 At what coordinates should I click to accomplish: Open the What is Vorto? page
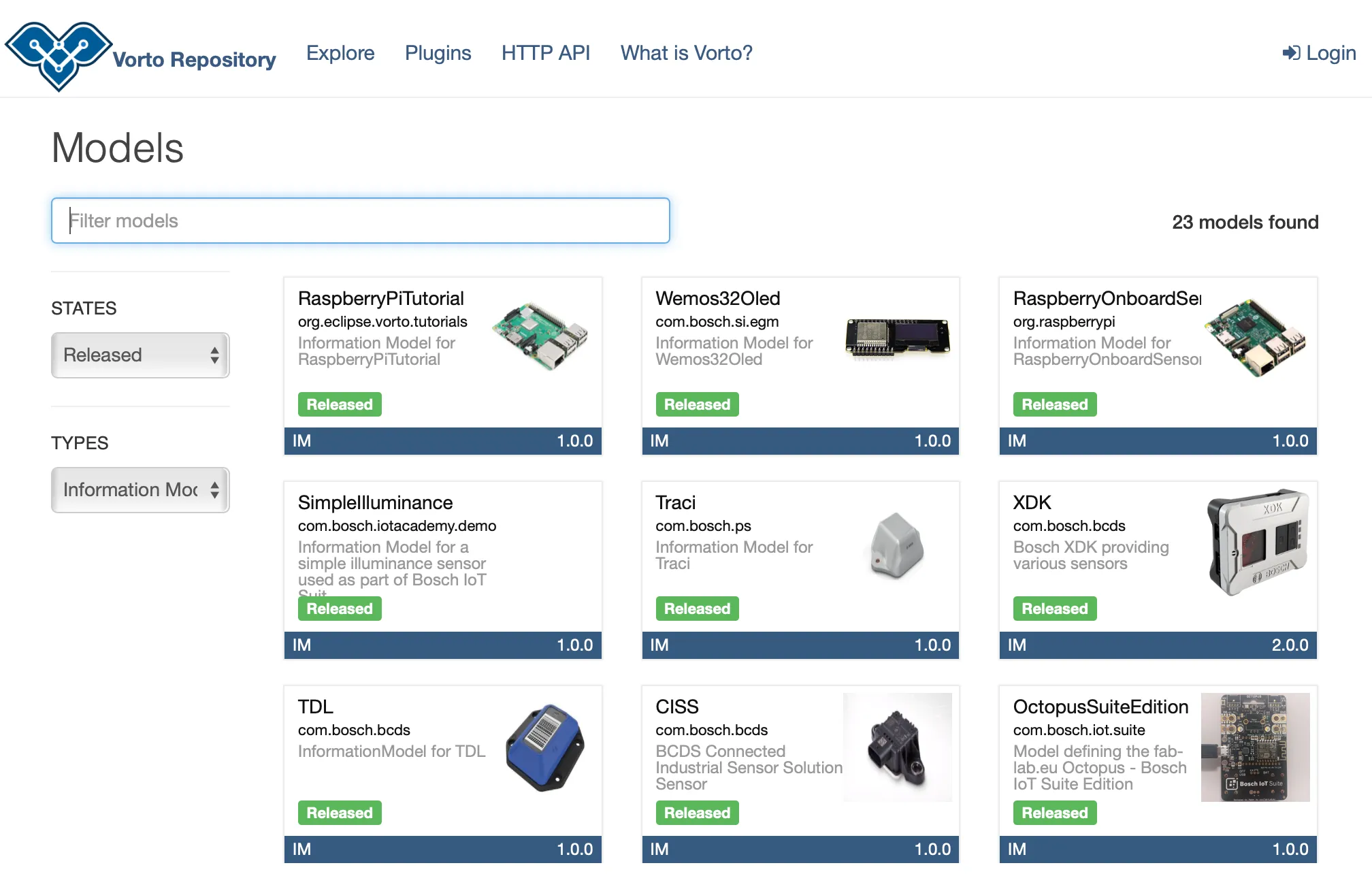[687, 53]
